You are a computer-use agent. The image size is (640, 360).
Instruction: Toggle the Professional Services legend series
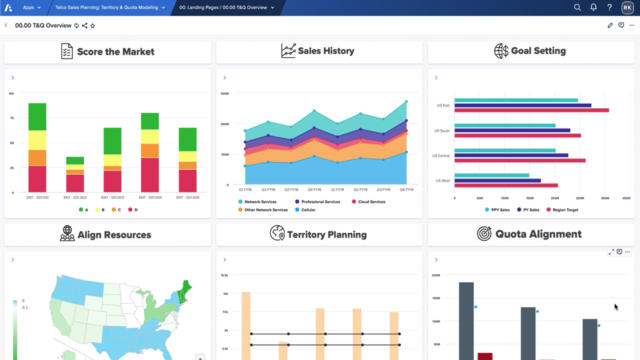pos(318,202)
